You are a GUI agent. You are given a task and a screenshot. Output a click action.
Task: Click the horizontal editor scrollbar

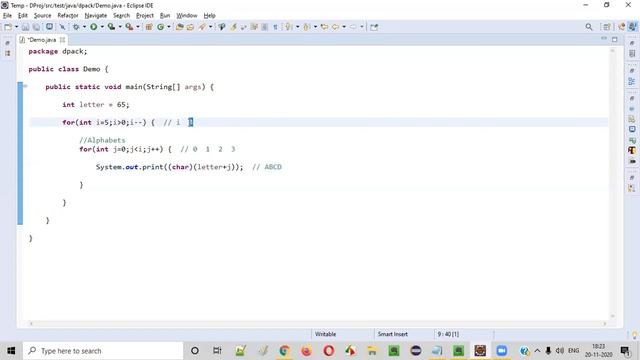coord(318,324)
